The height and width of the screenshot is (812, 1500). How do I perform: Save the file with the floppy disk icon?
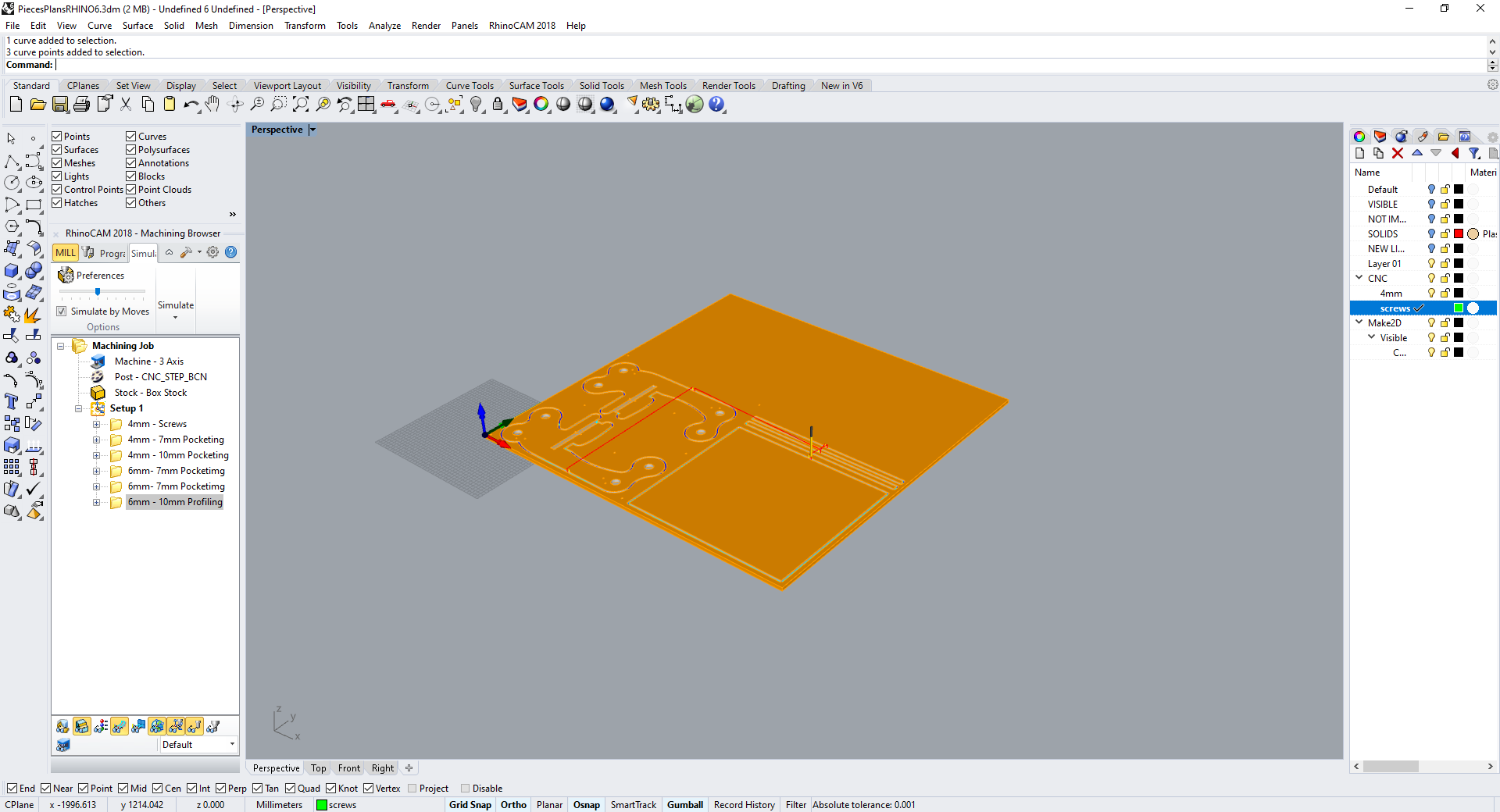(x=60, y=104)
